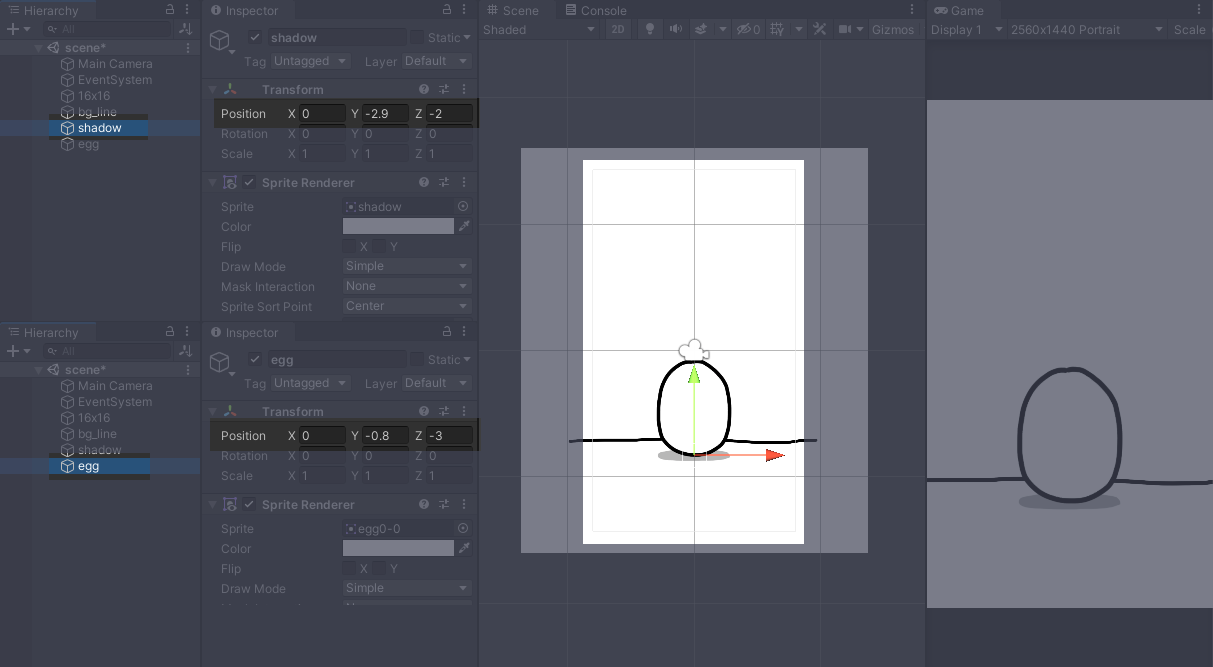
Task: Toggle Scene grid visibility icon
Action: point(777,29)
